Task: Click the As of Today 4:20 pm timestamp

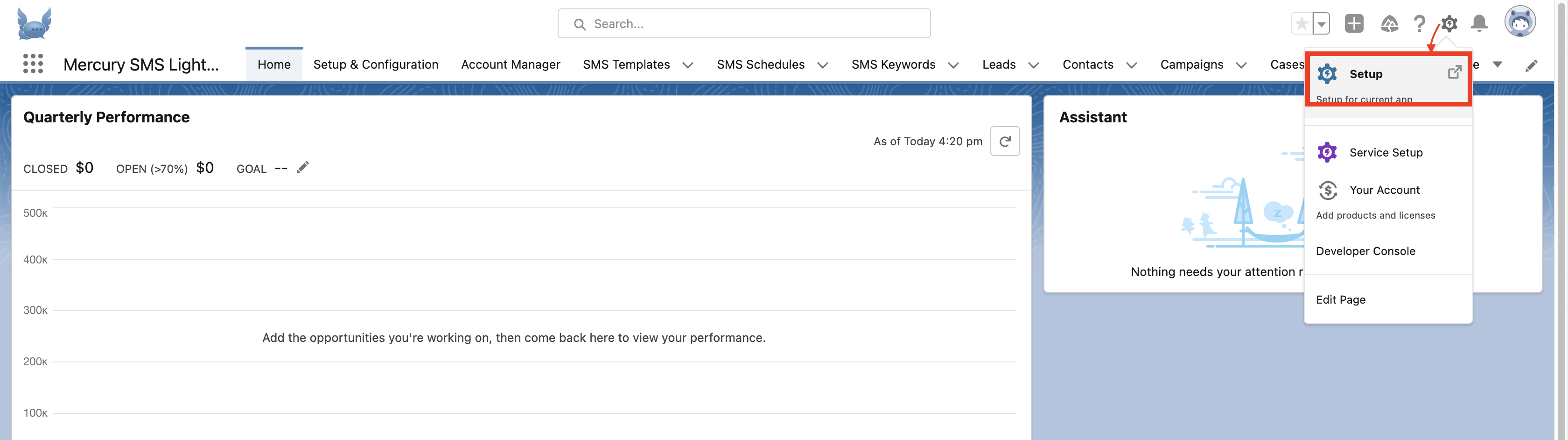Action: 928,142
